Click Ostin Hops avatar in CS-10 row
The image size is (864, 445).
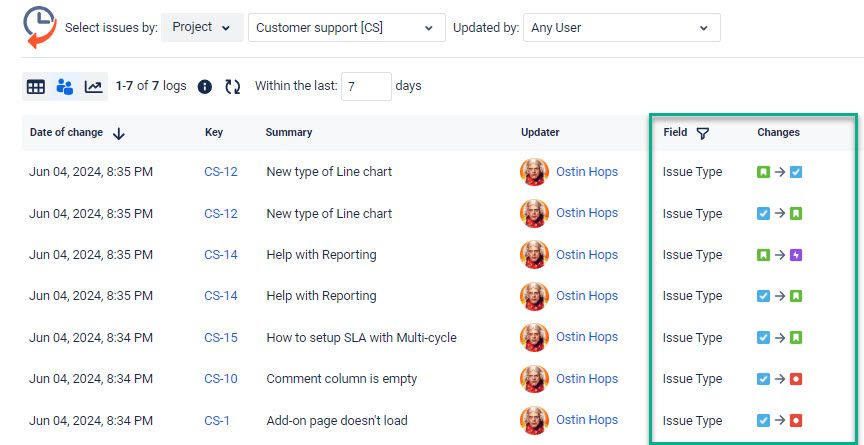(534, 379)
